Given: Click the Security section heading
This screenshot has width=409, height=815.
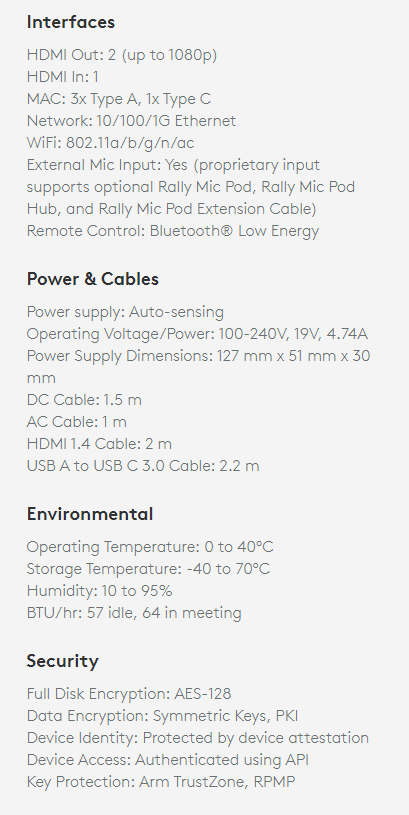Looking at the screenshot, I should 62,661.
